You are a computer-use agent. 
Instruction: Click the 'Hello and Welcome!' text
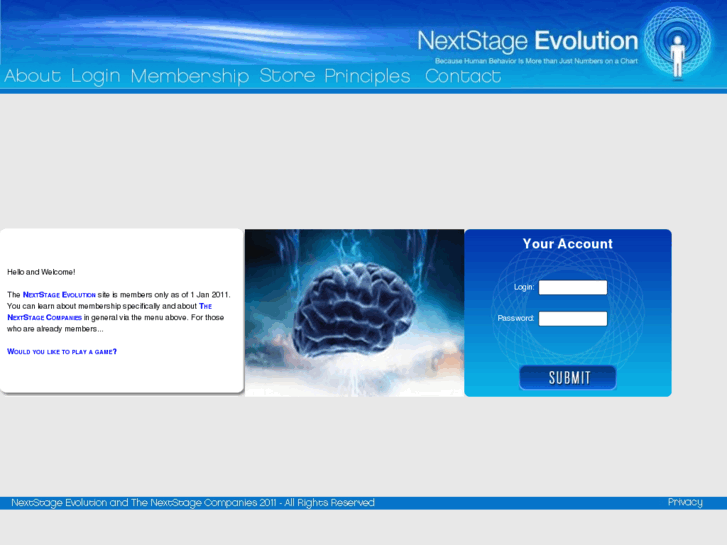41,272
